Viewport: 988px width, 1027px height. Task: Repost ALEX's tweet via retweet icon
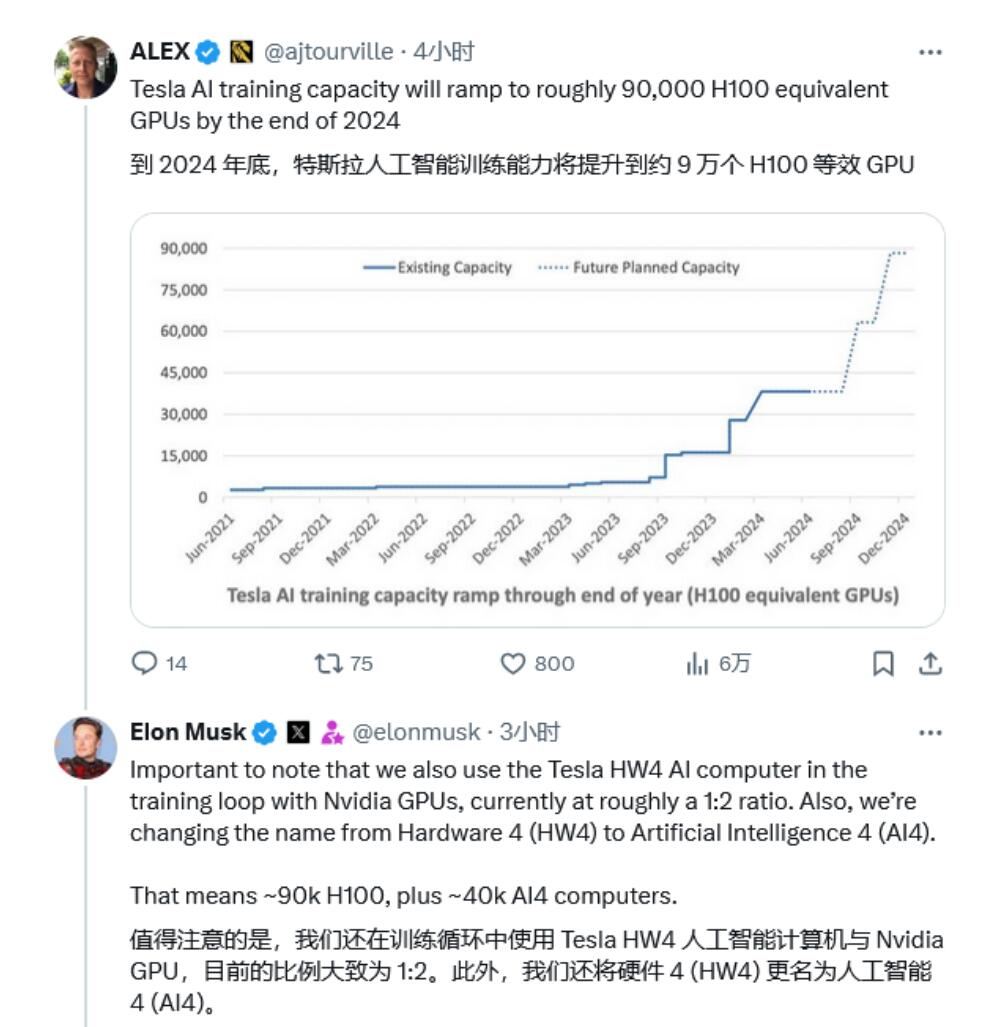pos(328,663)
